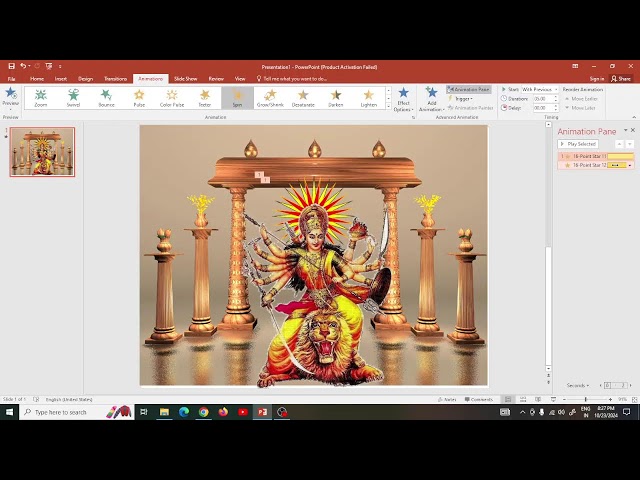Open Add Animation dropdown
This screenshot has height=480, width=640.
pyautogui.click(x=431, y=99)
